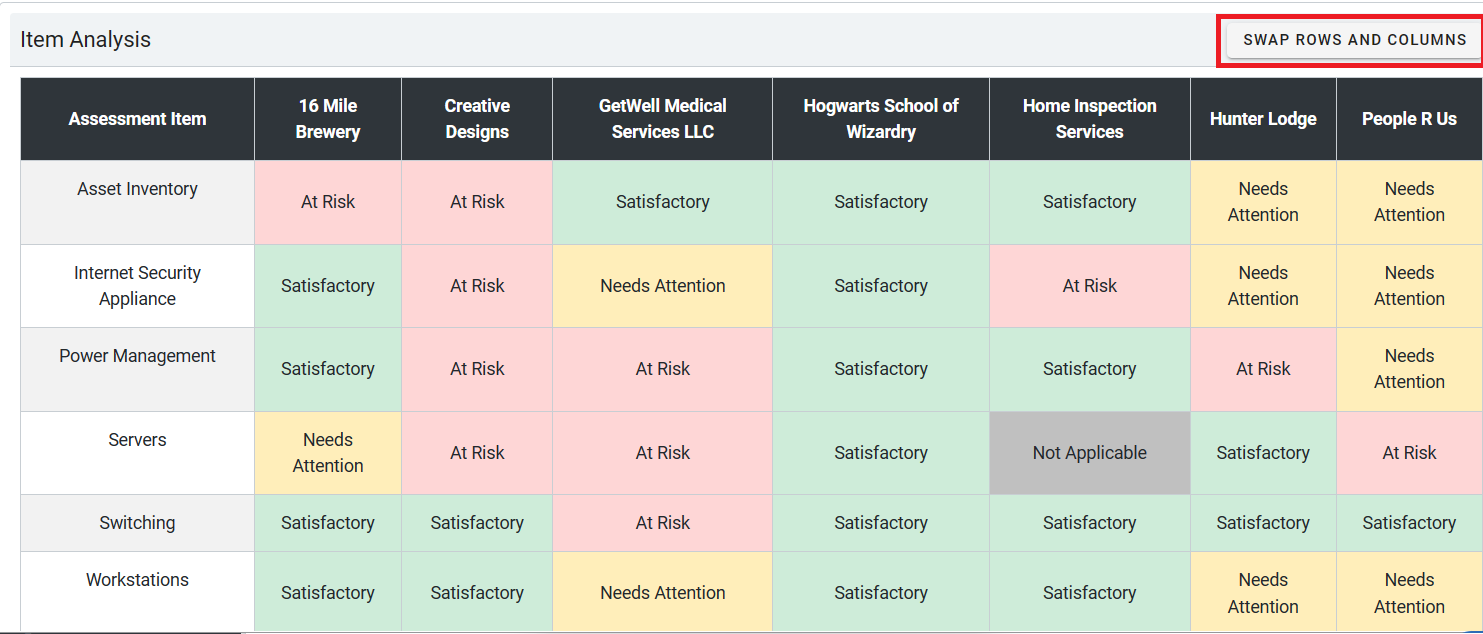This screenshot has height=634, width=1483.
Task: Select the Assessment Item column header
Action: point(138,119)
